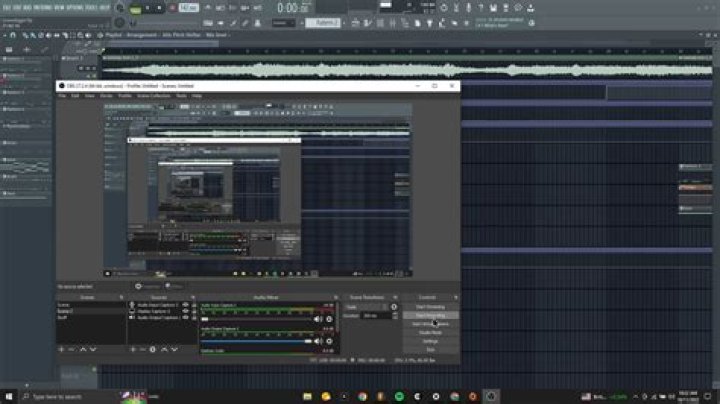Open the Edit menu in OBS
The image size is (720, 404).
pos(75,96)
